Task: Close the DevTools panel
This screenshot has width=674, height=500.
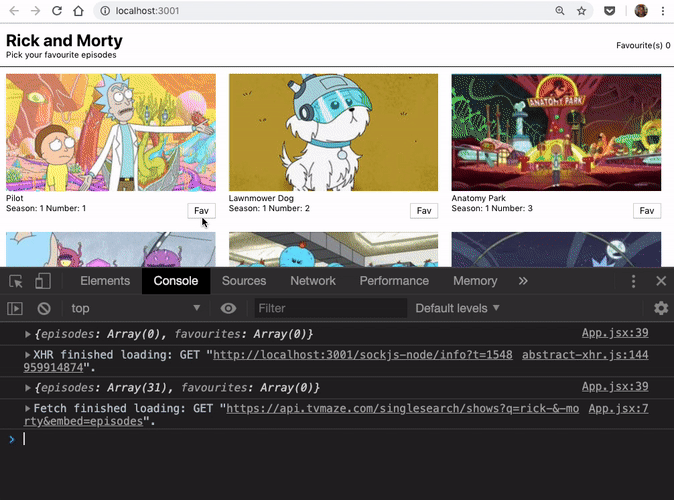Action: (x=661, y=281)
